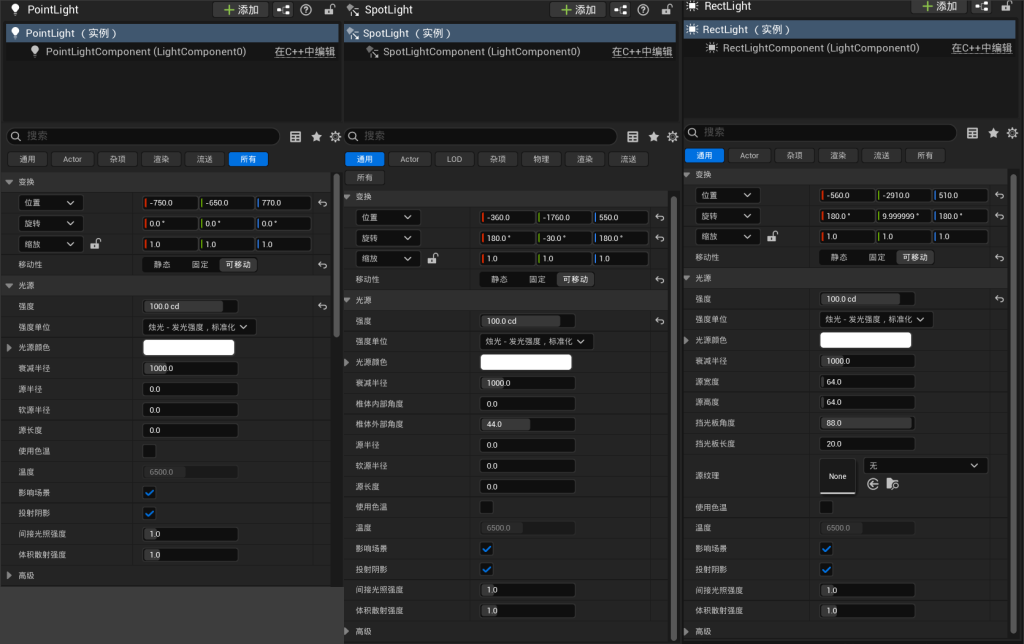This screenshot has width=1024, height=644.
Task: Click the lock icon in the SpotLight header
Action: tap(667, 9)
